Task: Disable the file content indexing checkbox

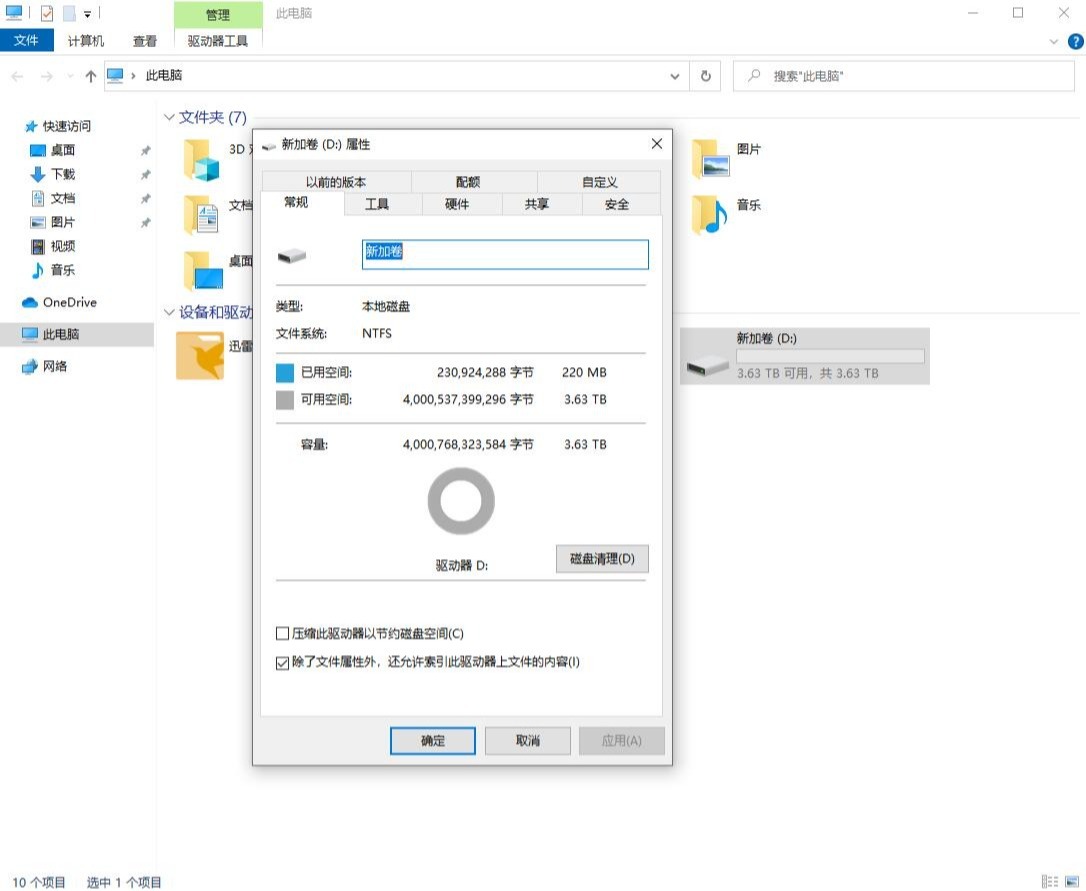Action: point(282,662)
